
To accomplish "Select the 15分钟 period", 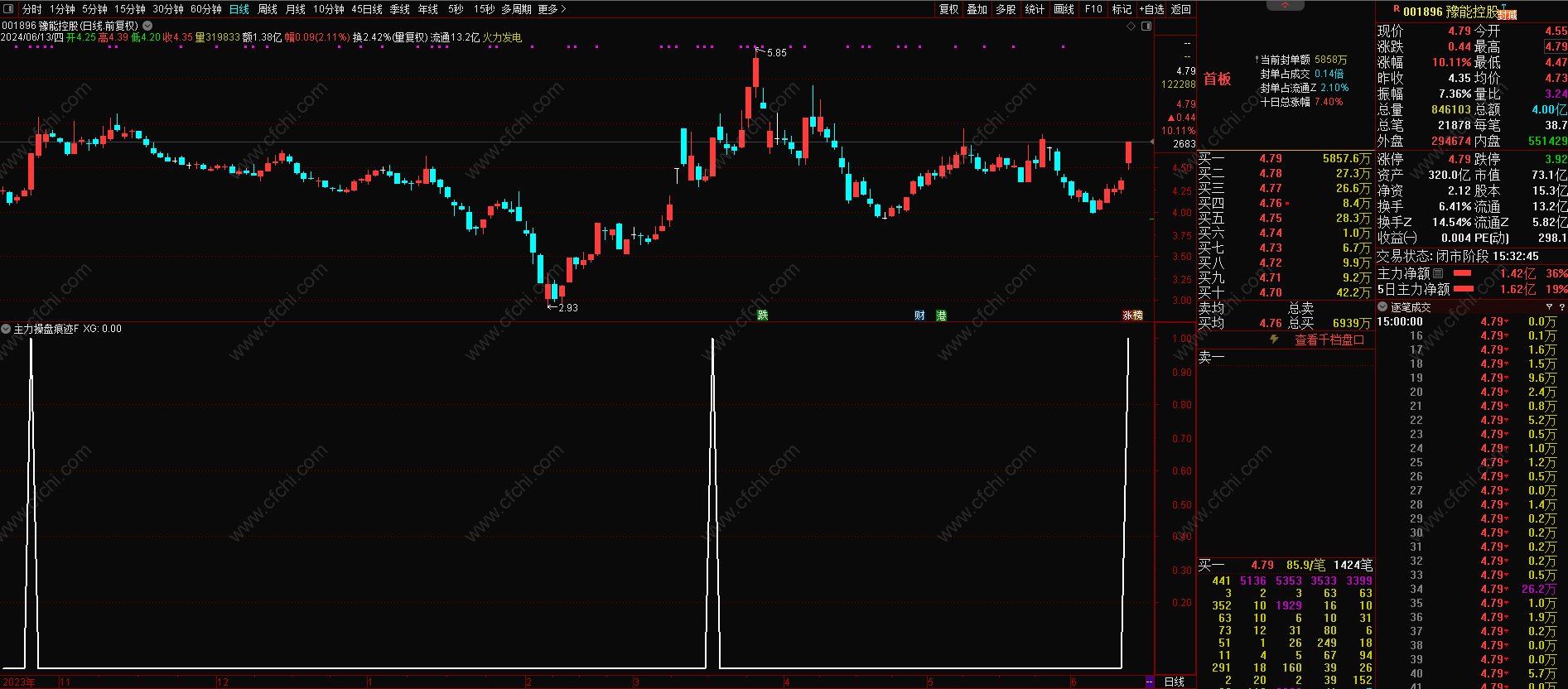I will click(129, 9).
